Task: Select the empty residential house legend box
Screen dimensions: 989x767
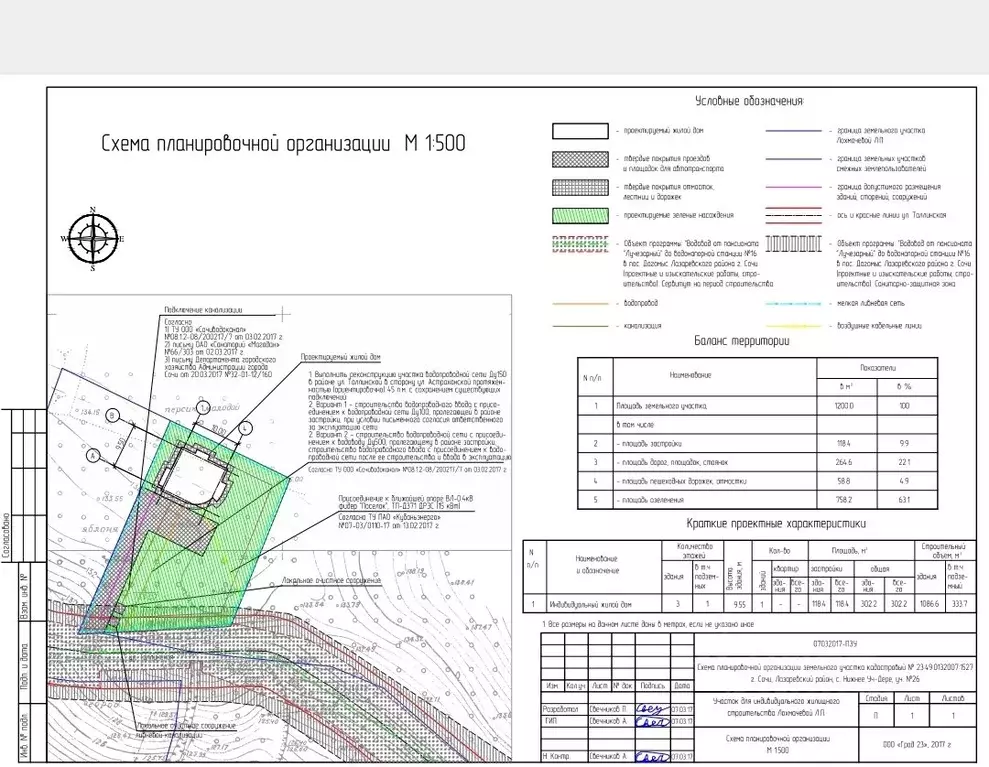Action: tap(580, 131)
